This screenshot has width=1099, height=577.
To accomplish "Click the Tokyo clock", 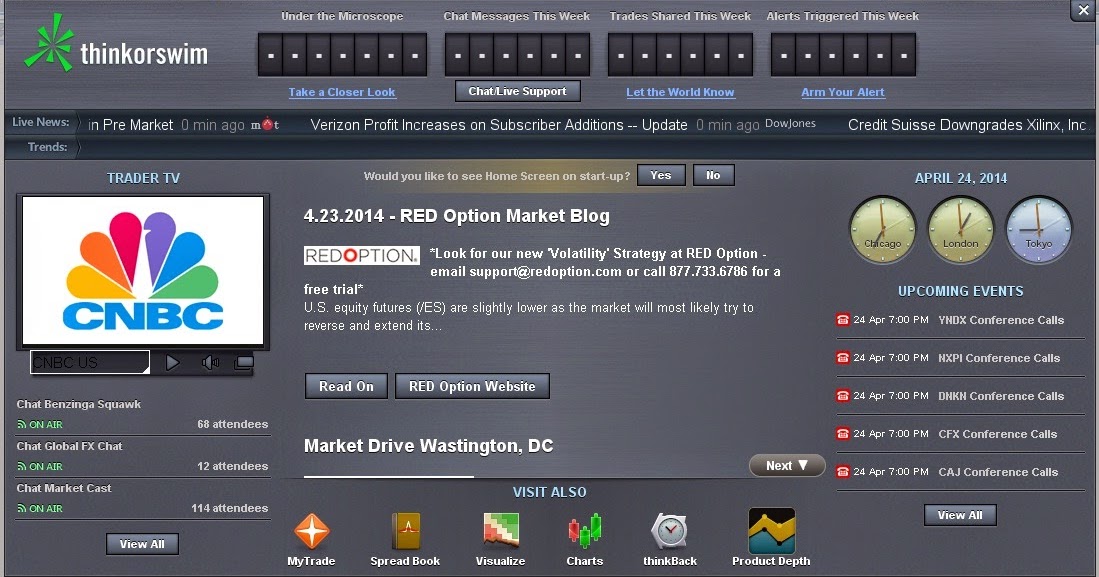I will [x=1039, y=230].
